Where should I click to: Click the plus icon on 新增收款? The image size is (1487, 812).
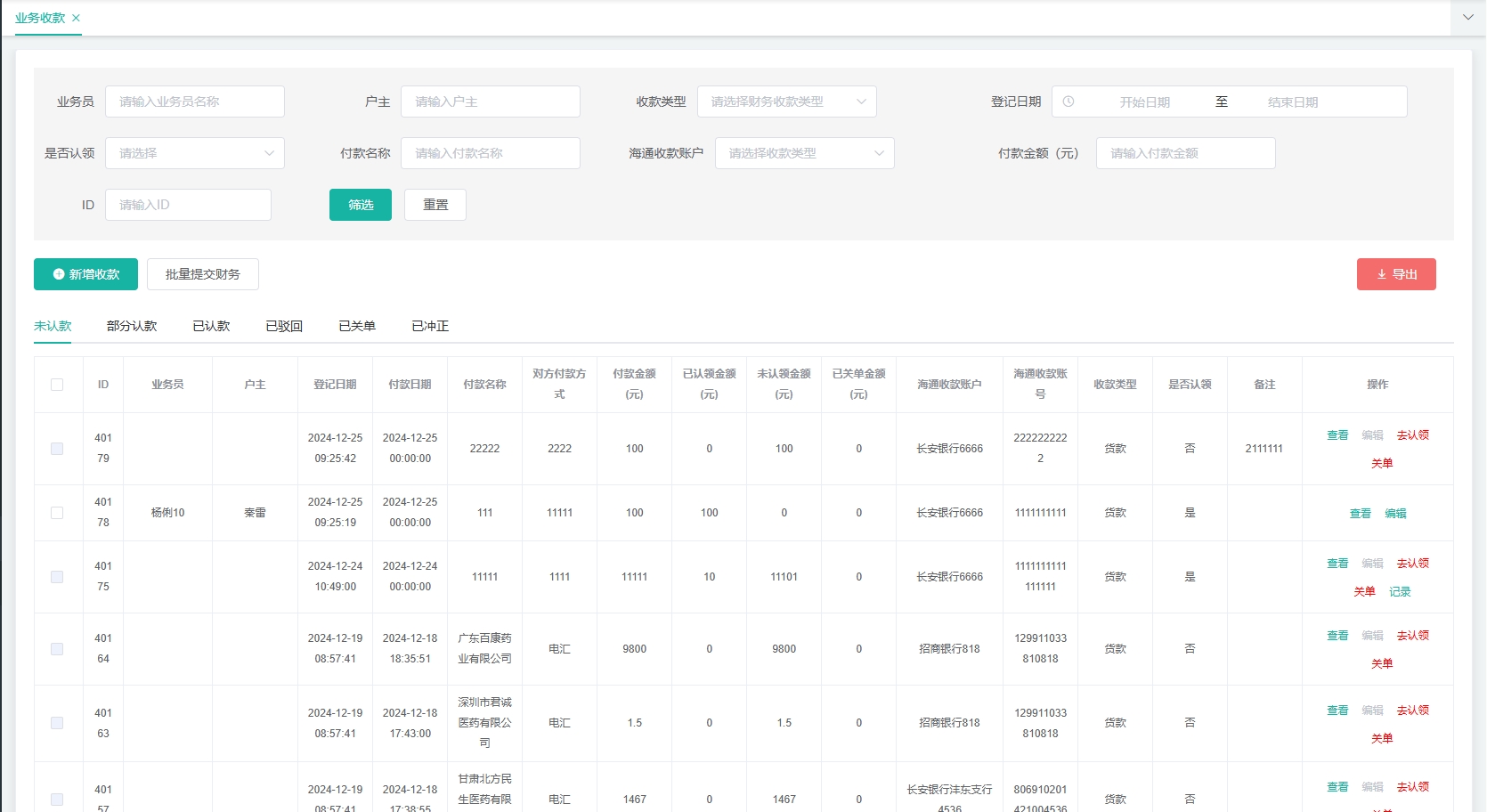(59, 274)
